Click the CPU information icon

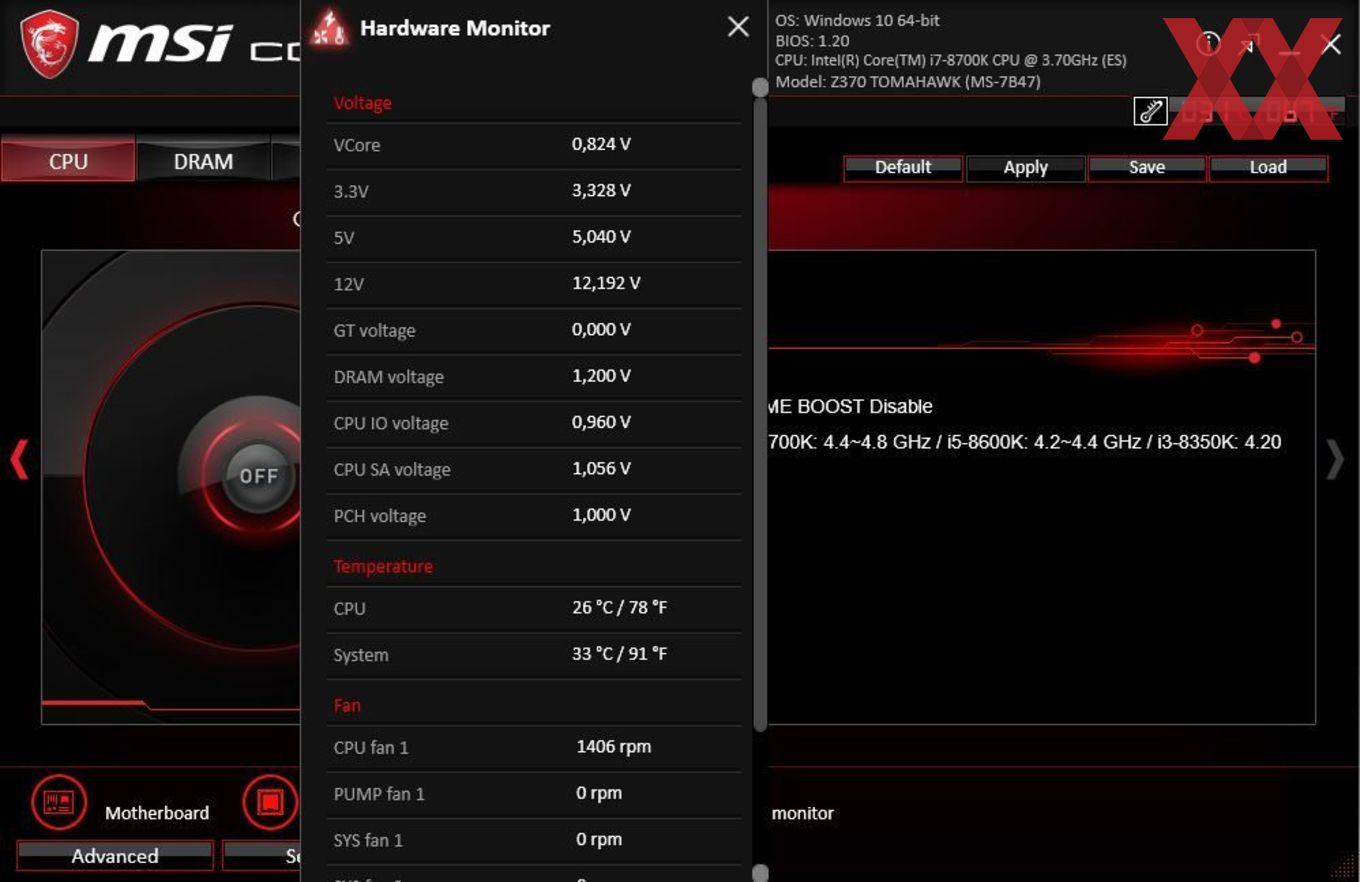point(270,802)
